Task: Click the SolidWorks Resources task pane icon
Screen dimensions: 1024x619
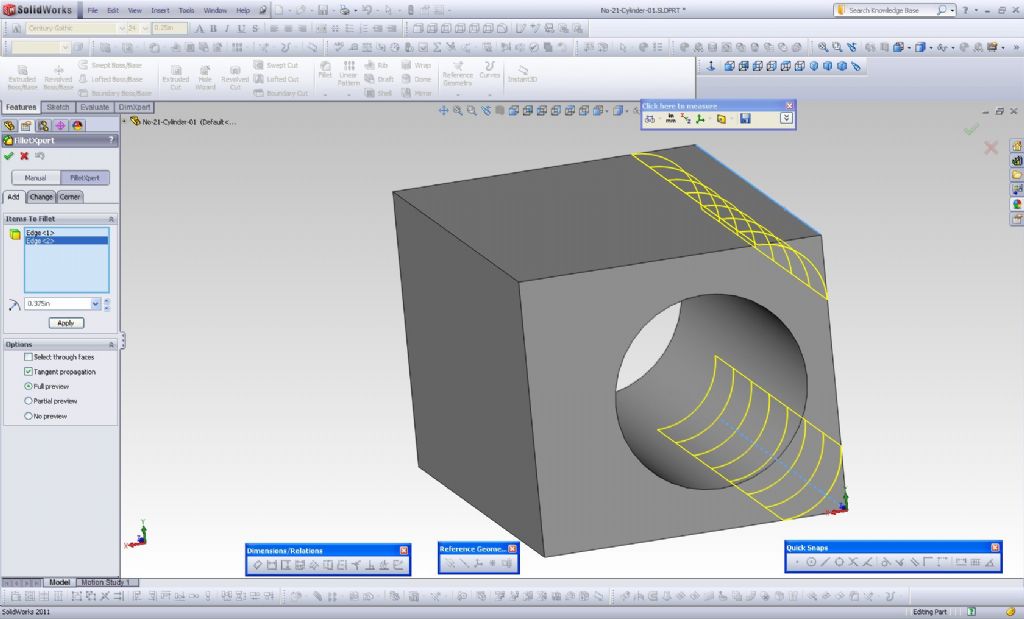Action: pos(1017,146)
